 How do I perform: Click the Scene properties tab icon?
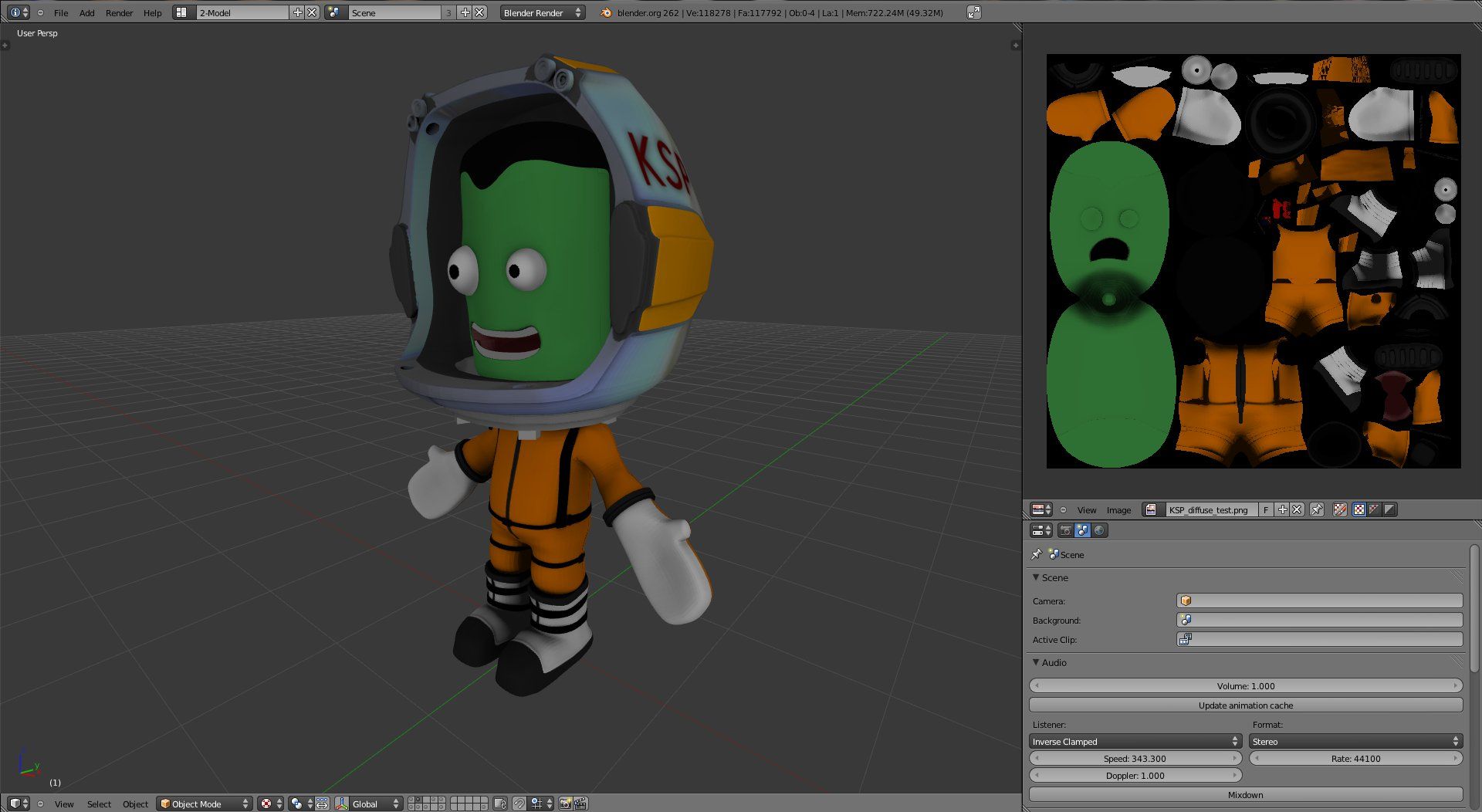click(1081, 530)
